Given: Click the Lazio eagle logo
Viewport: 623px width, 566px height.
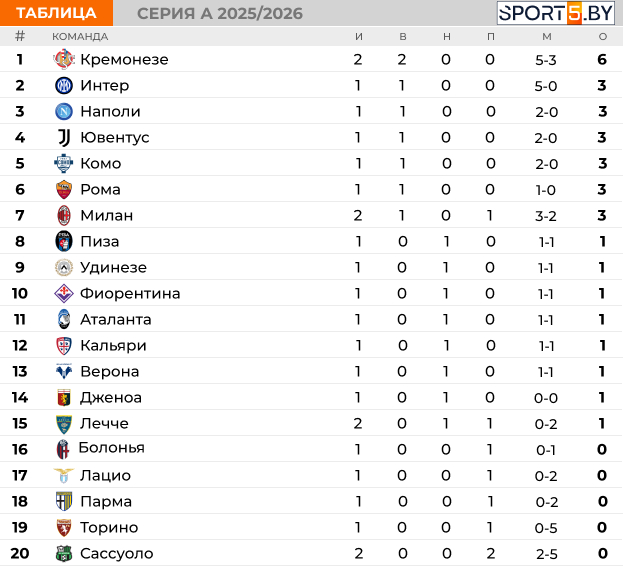Looking at the screenshot, I should tap(64, 475).
